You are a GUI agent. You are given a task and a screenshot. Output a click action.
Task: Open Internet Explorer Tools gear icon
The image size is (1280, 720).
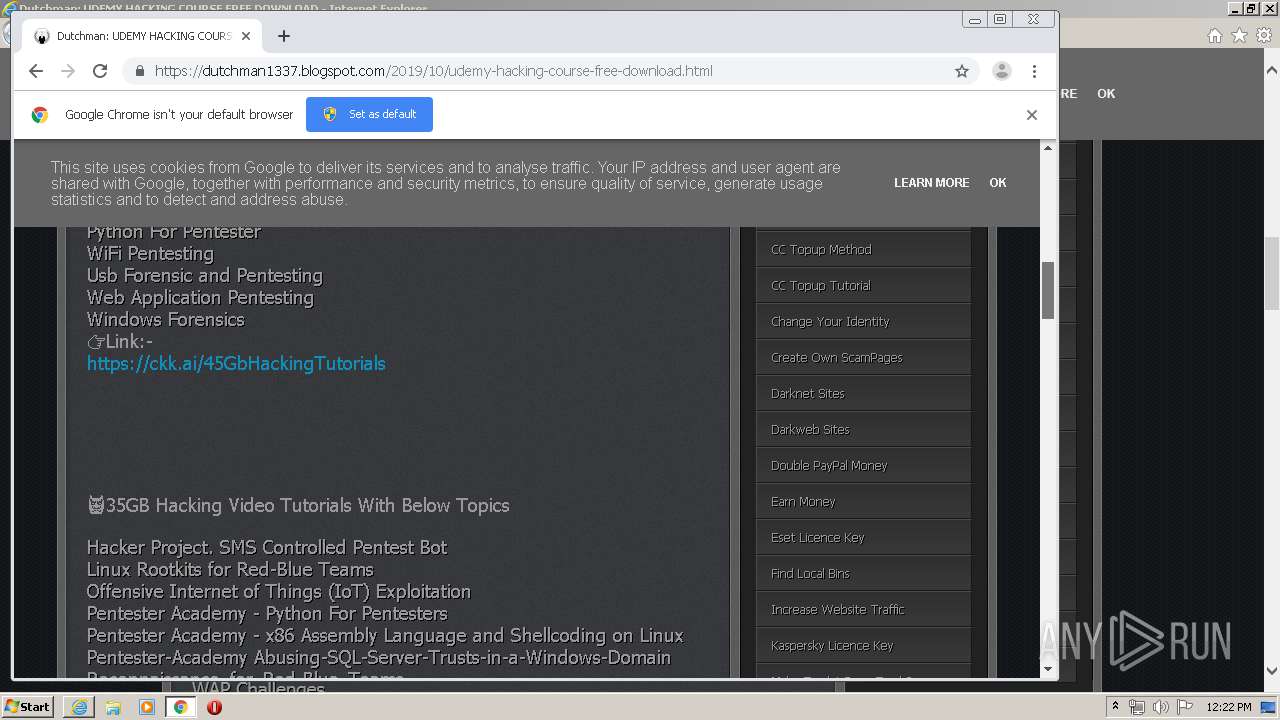pos(1264,35)
